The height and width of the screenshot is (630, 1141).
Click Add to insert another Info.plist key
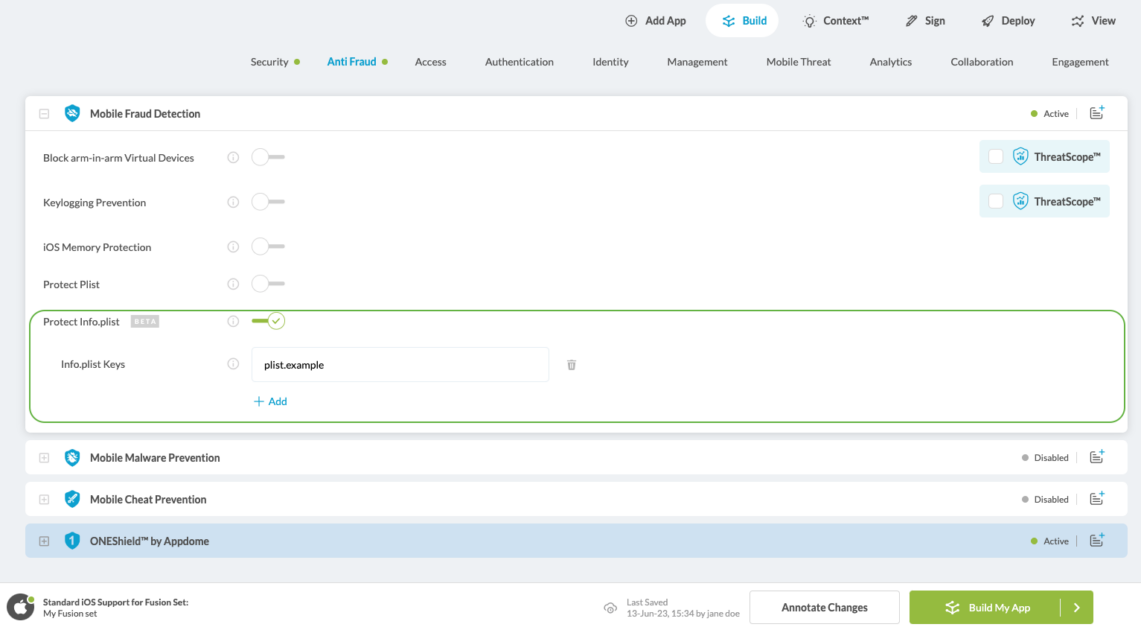pos(270,401)
